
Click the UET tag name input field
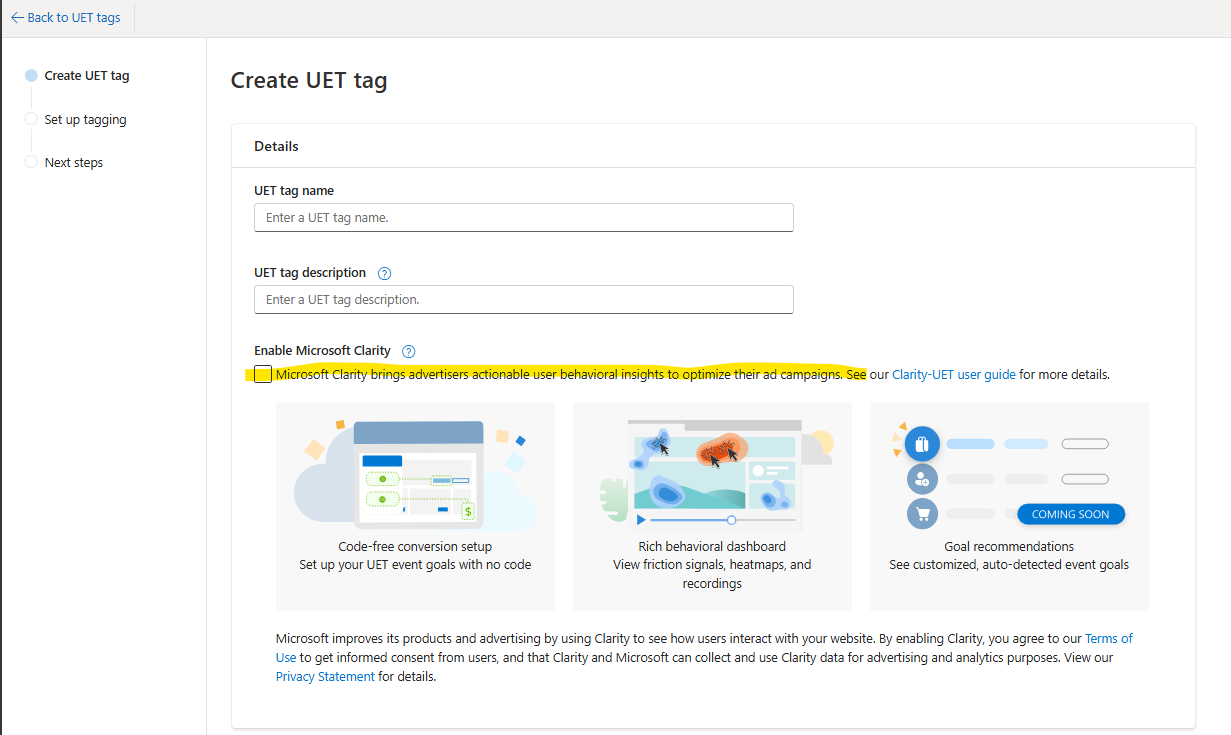point(524,217)
